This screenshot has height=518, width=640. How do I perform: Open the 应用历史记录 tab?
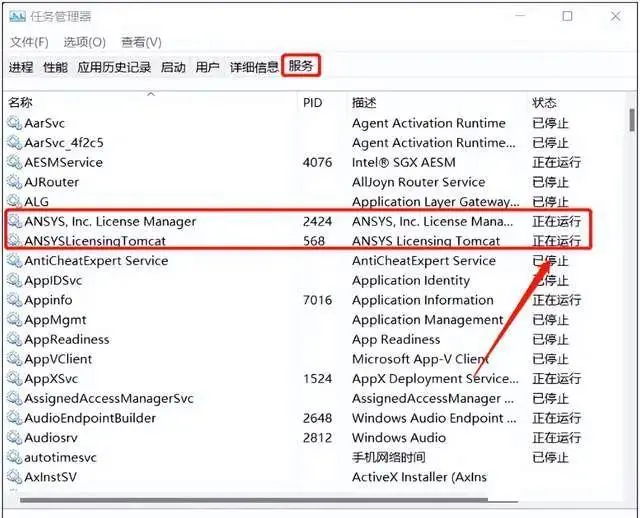[x=114, y=67]
